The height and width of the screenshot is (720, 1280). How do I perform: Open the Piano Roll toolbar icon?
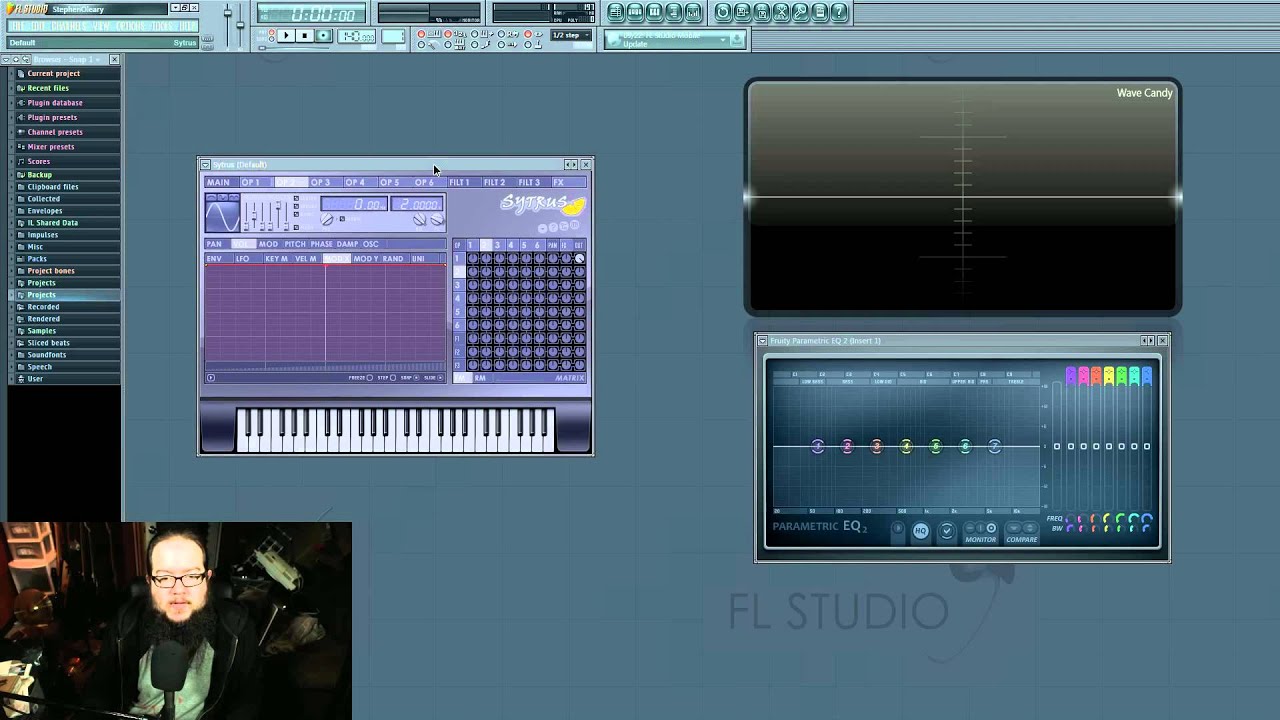click(654, 12)
